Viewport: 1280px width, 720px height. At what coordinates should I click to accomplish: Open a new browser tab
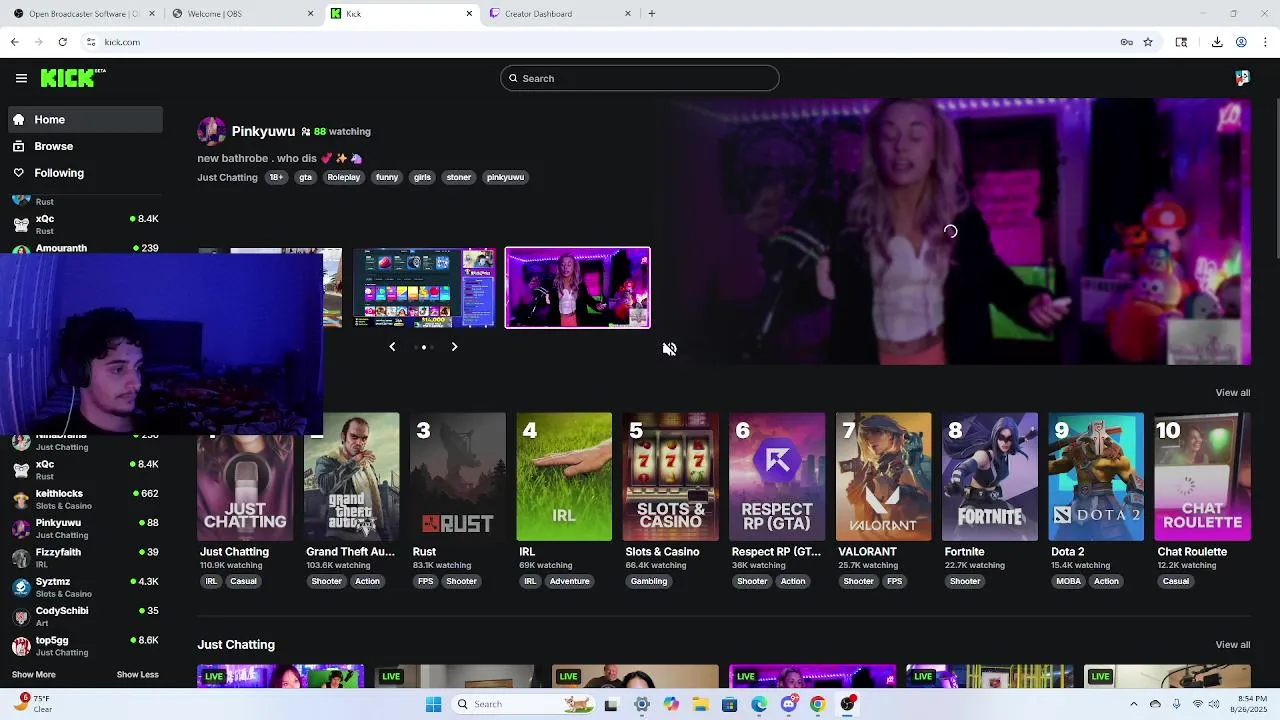pos(651,14)
